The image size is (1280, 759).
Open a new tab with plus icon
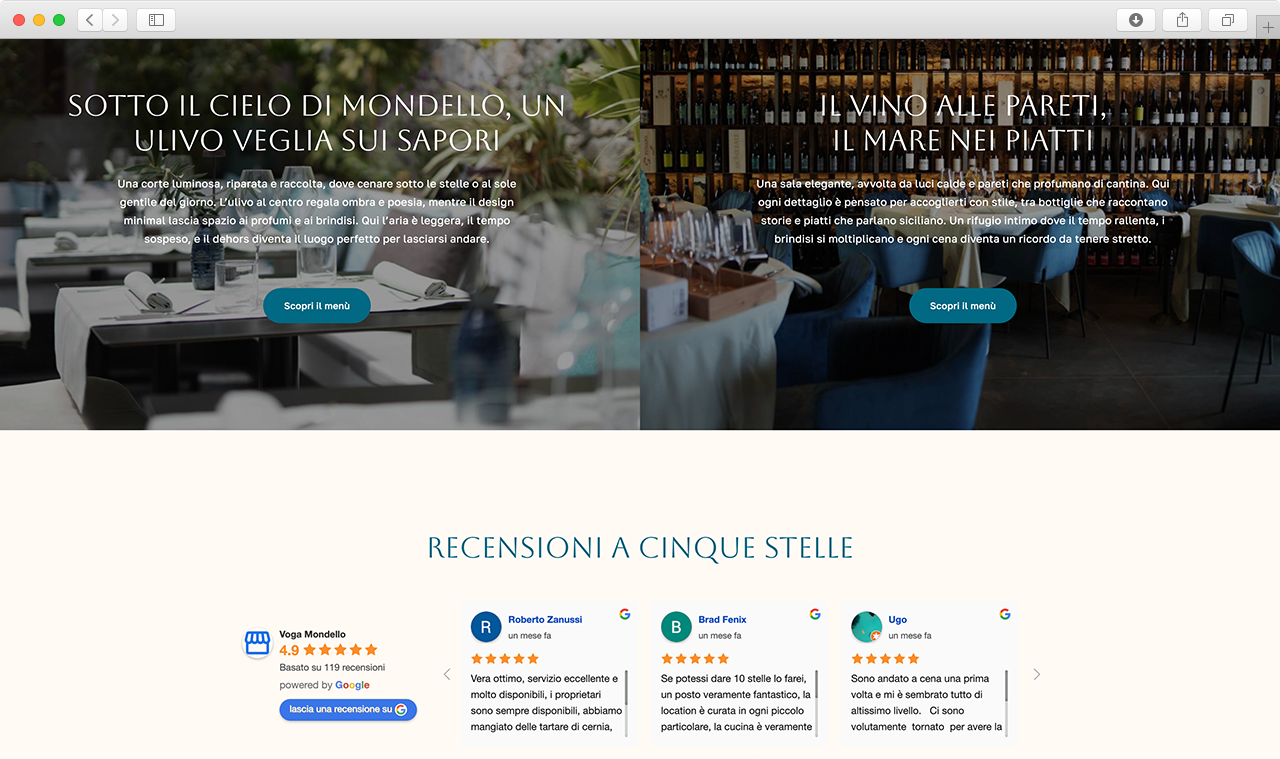point(1268,27)
